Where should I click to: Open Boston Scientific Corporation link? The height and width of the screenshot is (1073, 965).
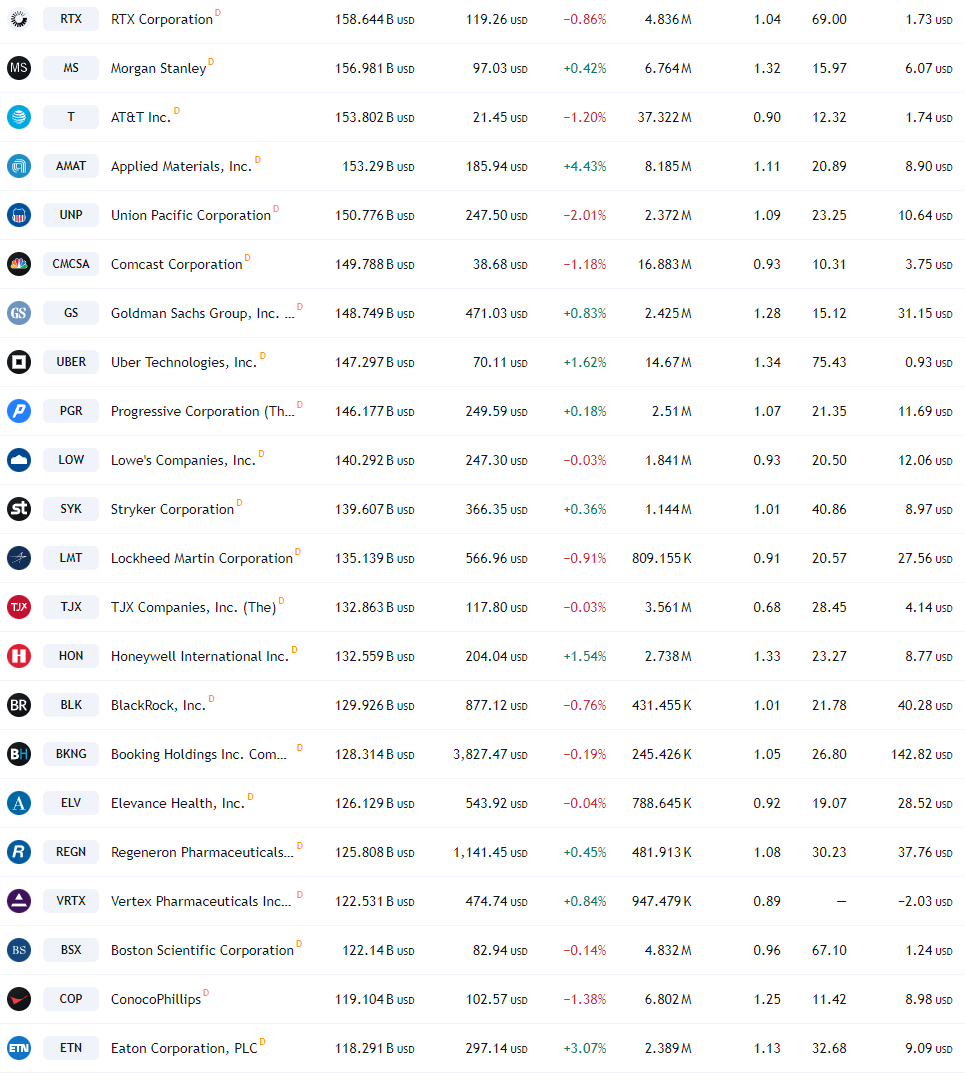pyautogui.click(x=203, y=951)
